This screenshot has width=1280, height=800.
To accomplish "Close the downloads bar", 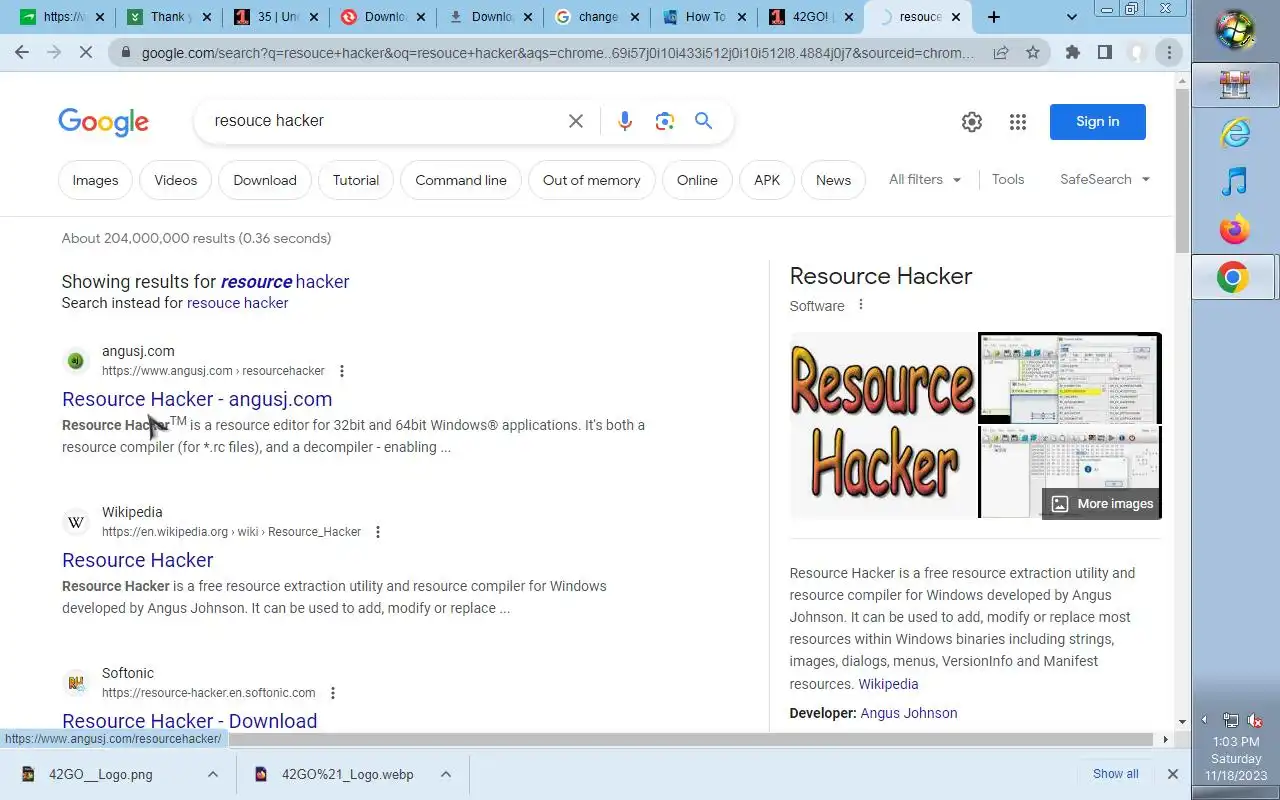I will point(1173,774).
